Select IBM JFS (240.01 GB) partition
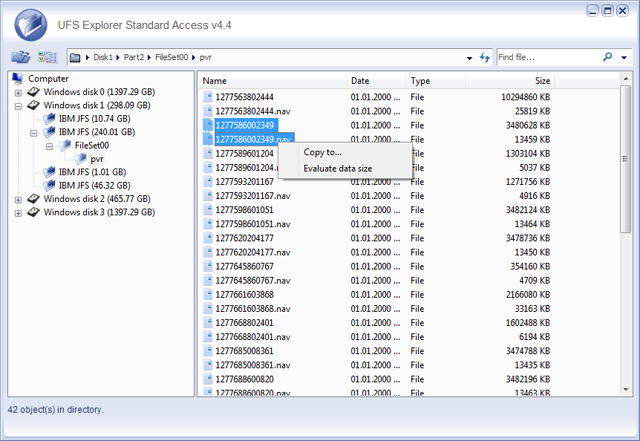The width and height of the screenshot is (640, 441). click(97, 132)
